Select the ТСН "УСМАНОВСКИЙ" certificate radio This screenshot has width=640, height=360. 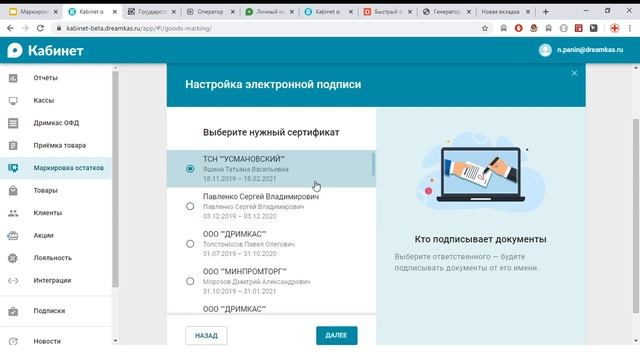tap(190, 169)
